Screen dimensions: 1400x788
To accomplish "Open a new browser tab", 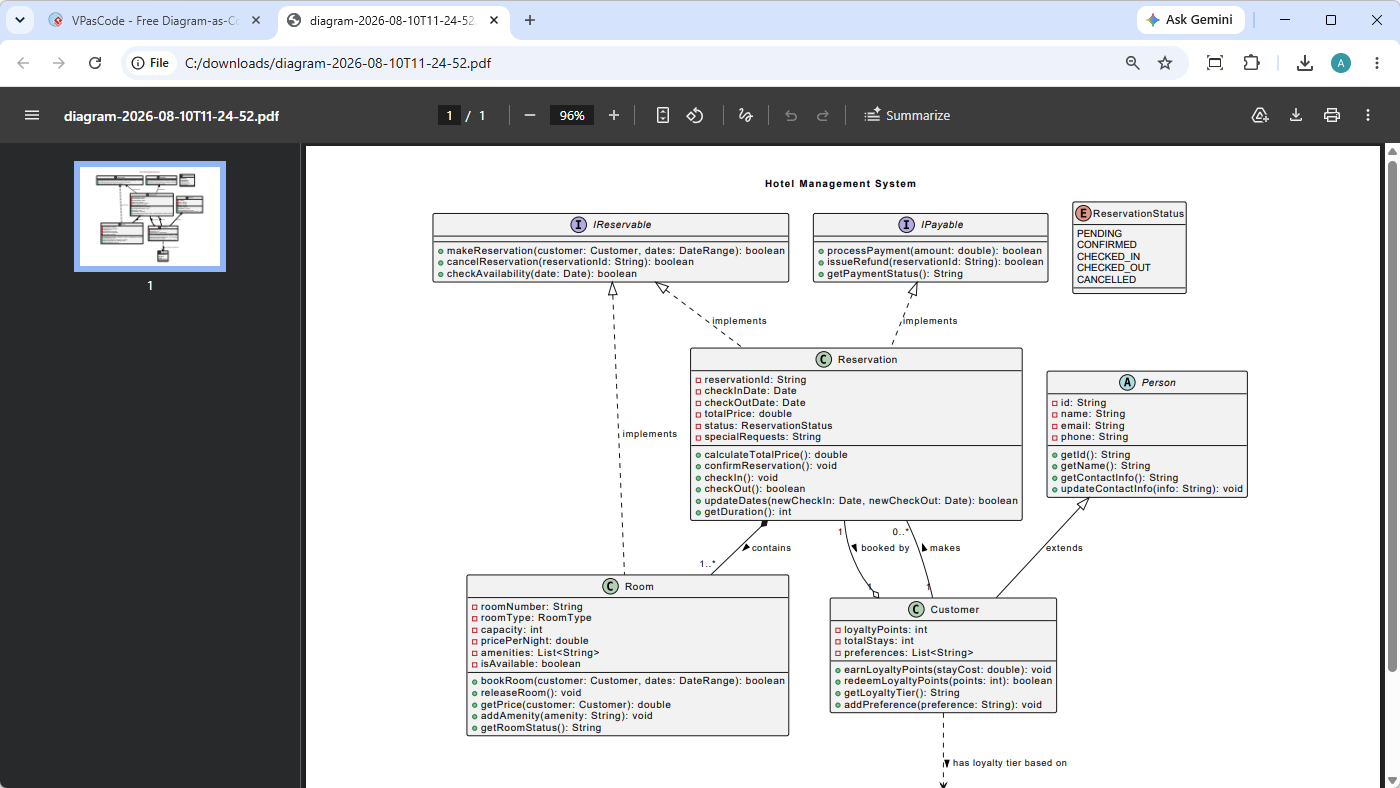I will coord(530,20).
